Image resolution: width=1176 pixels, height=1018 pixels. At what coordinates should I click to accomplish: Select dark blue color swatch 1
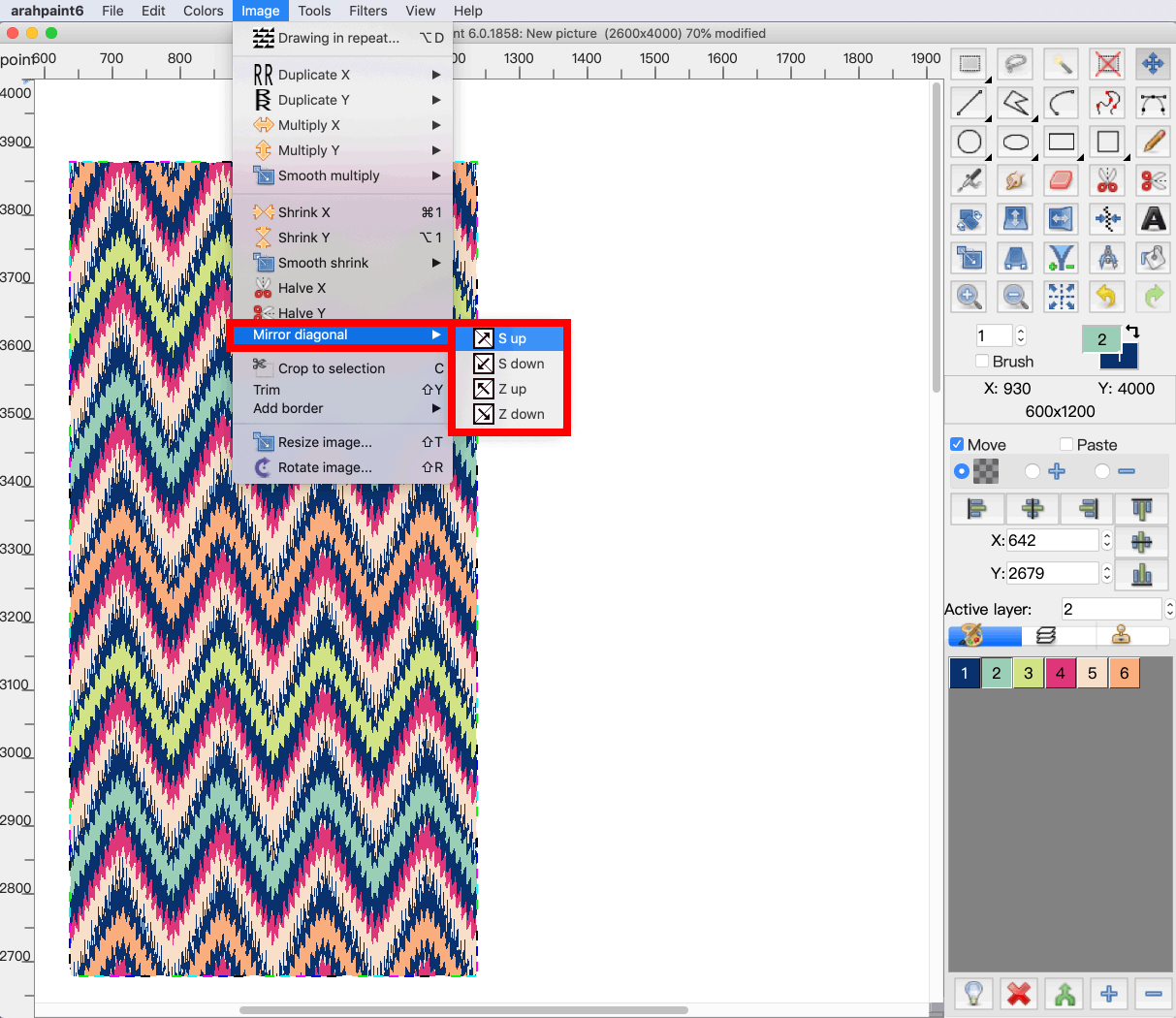[x=965, y=673]
